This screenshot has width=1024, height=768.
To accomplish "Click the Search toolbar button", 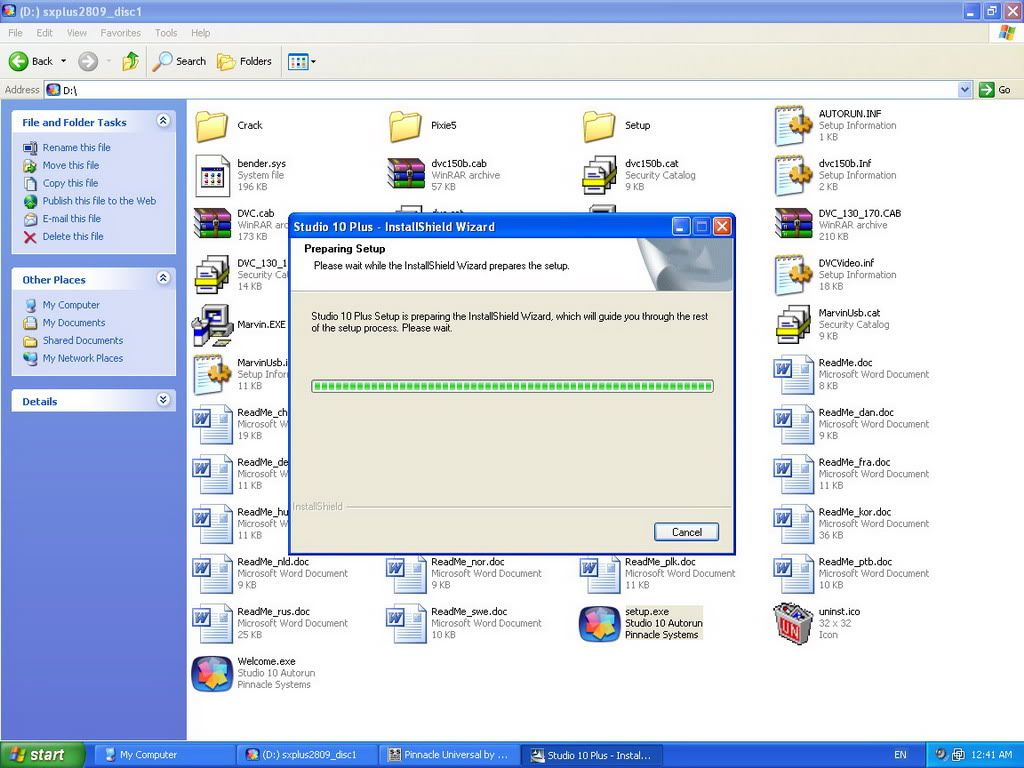I will [180, 61].
